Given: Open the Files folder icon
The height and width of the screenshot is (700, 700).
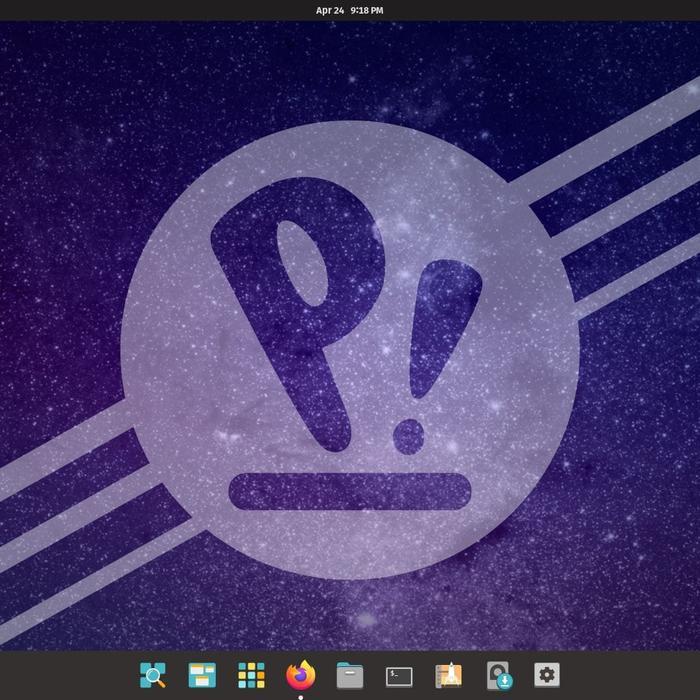Looking at the screenshot, I should coord(350,675).
